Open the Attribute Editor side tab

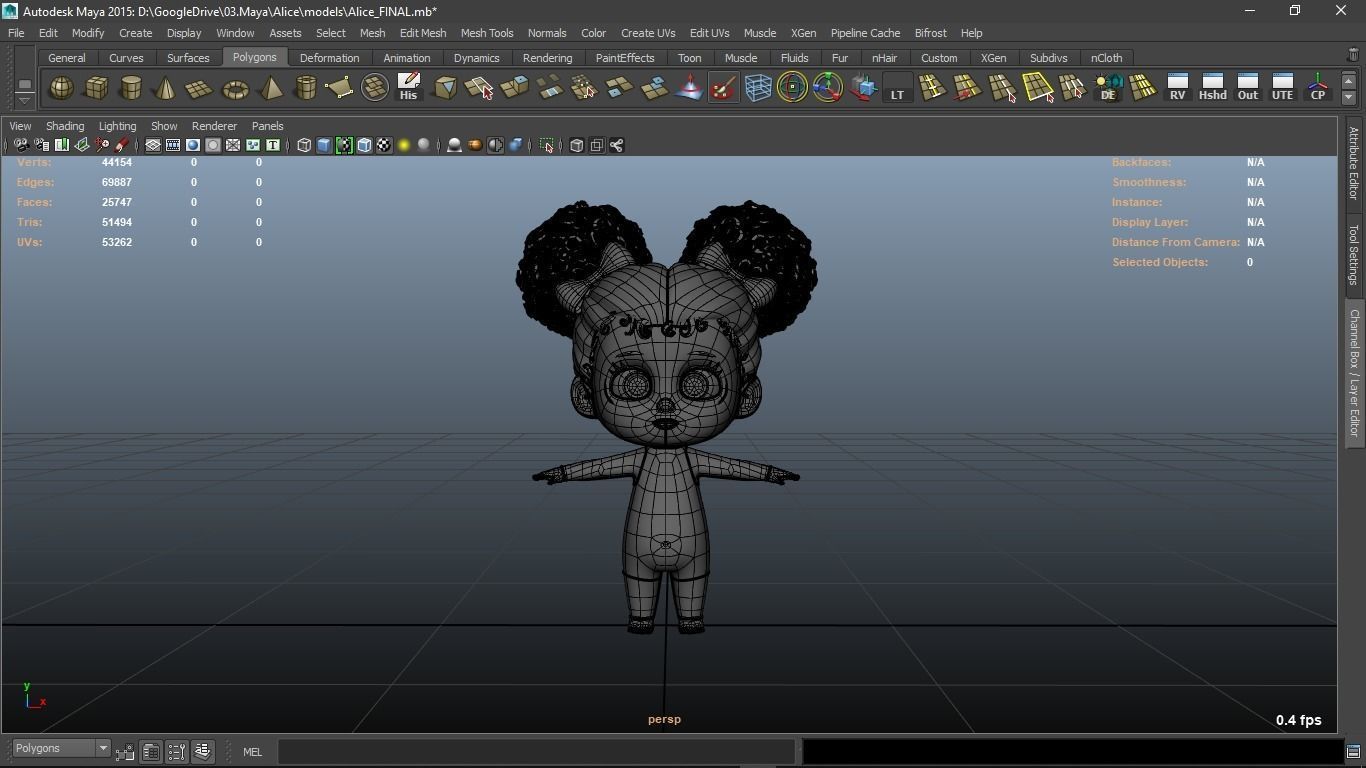click(x=1353, y=164)
